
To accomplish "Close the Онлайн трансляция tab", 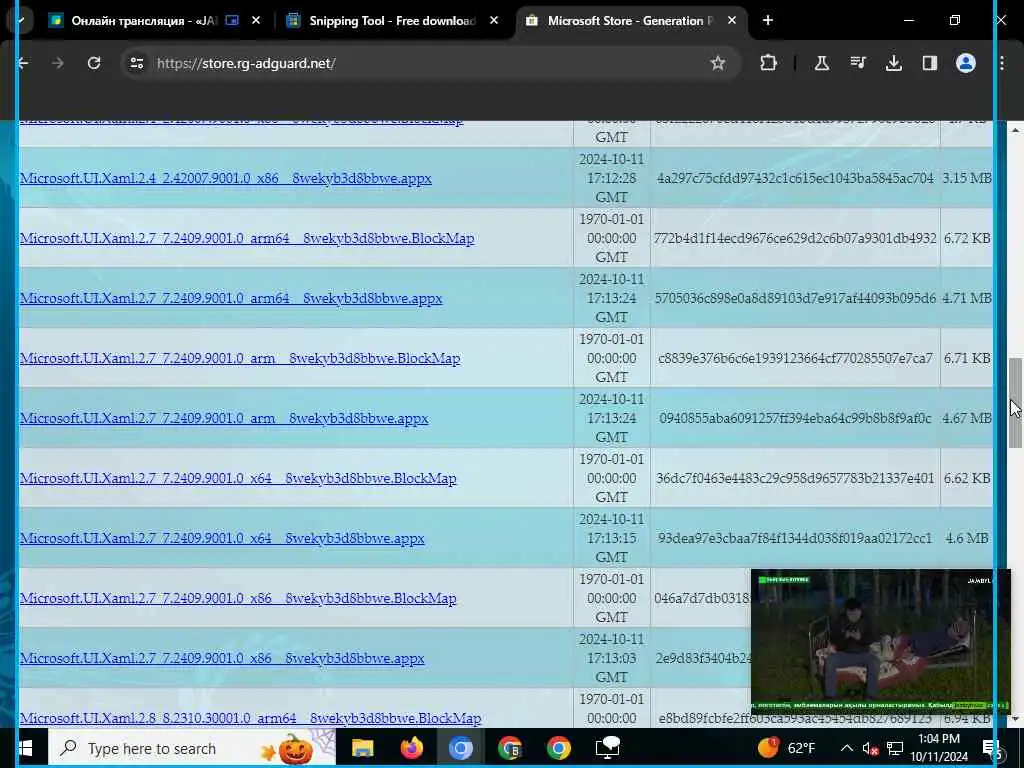I will (x=256, y=21).
